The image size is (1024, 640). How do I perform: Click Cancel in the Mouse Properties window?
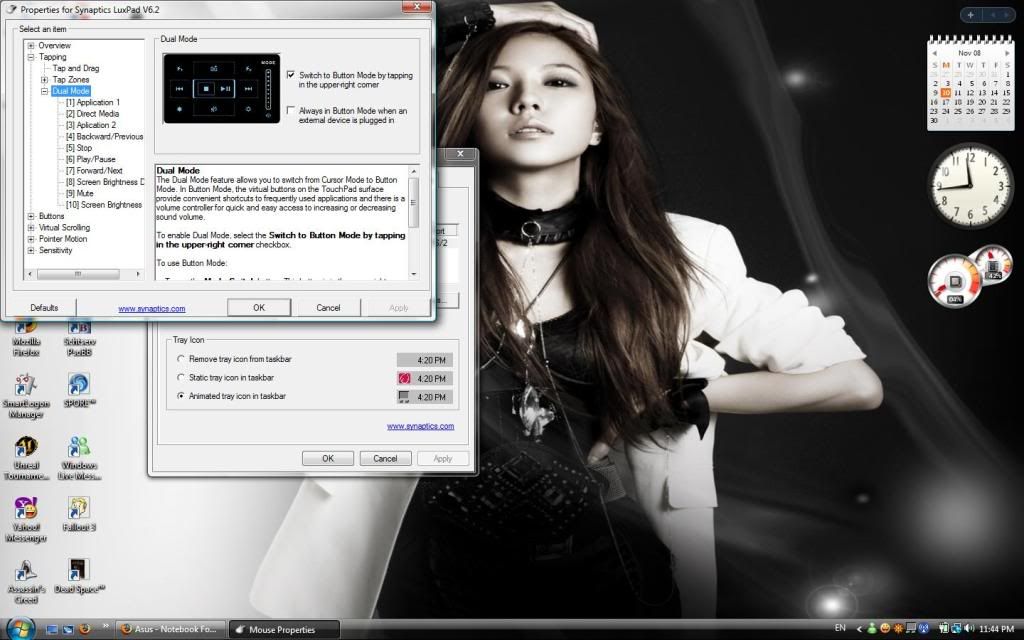tap(385, 458)
